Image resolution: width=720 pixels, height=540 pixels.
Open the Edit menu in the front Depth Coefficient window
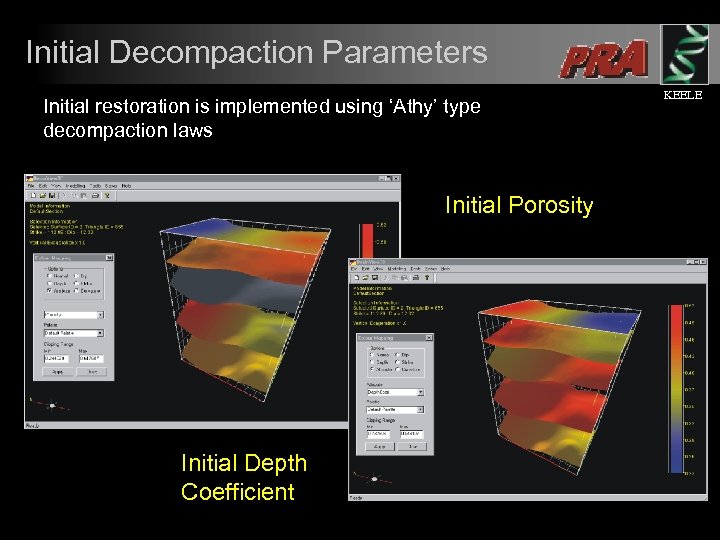[x=365, y=269]
